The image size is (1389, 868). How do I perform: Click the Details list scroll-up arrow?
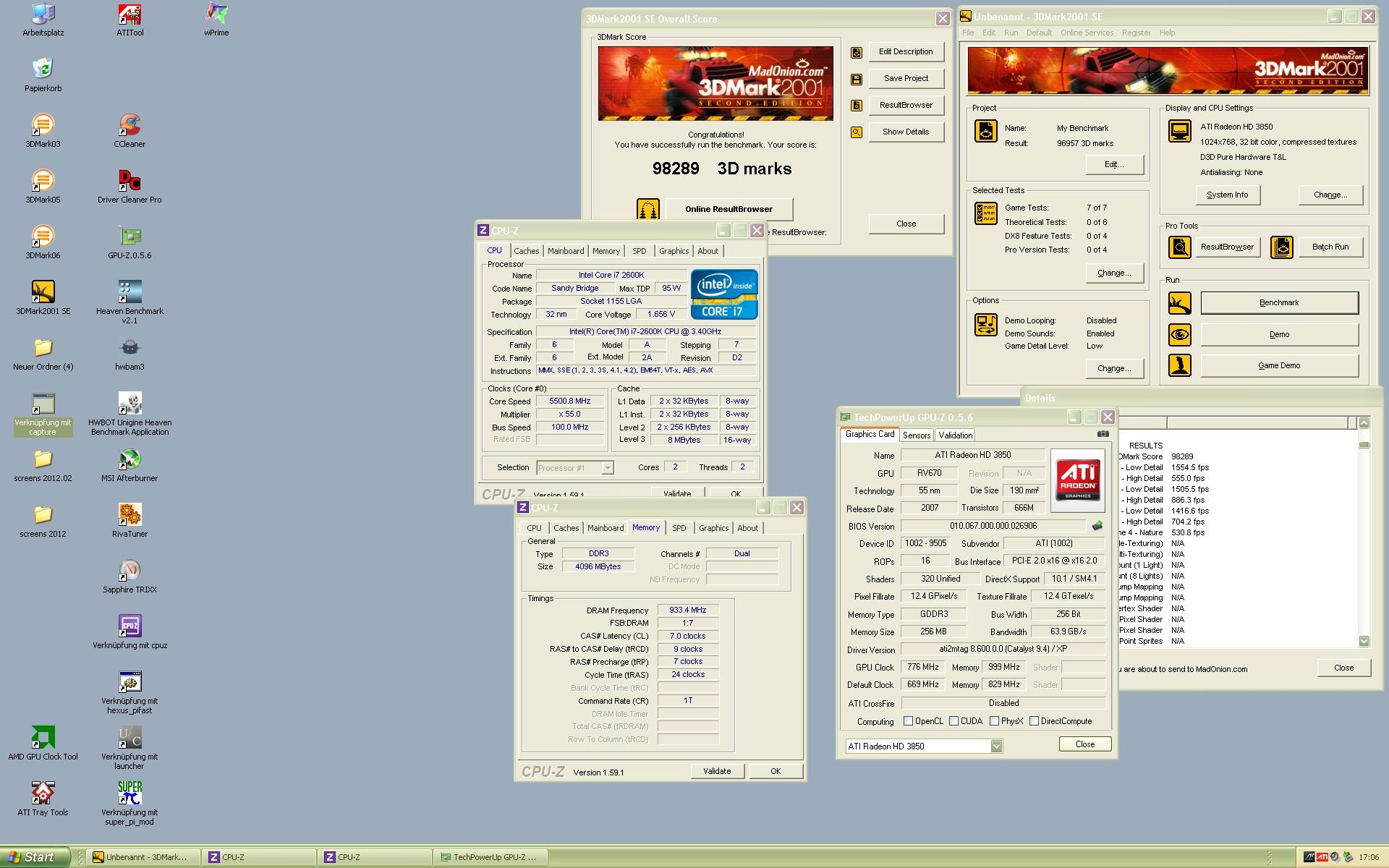[1364, 422]
